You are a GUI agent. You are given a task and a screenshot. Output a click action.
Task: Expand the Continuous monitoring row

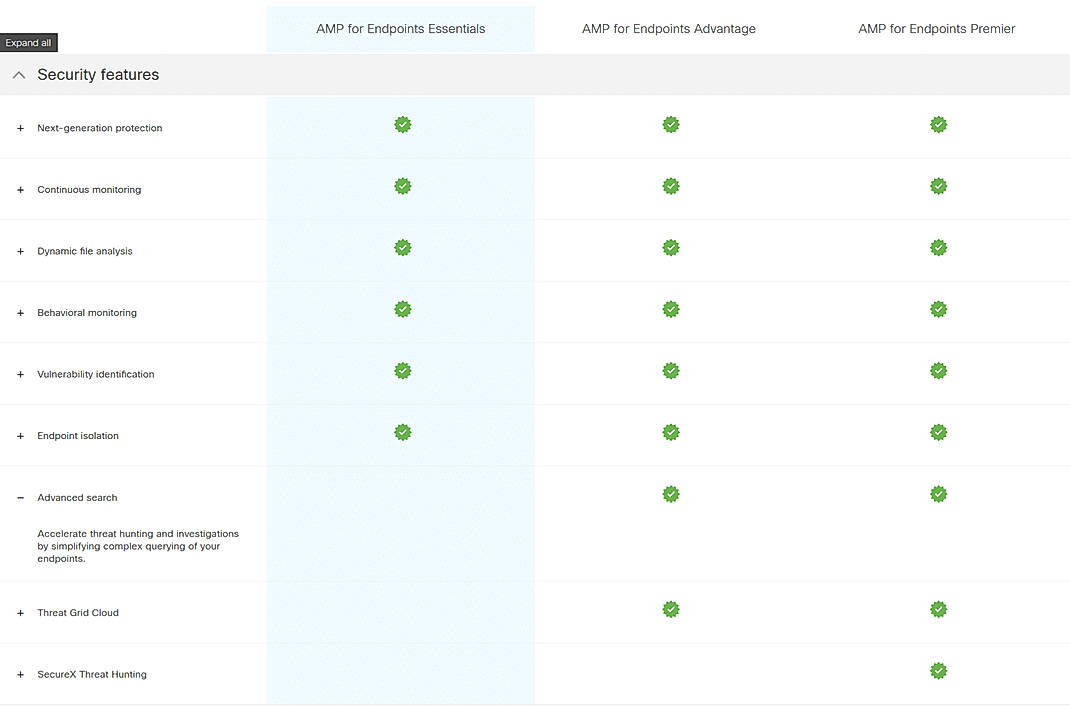20,190
